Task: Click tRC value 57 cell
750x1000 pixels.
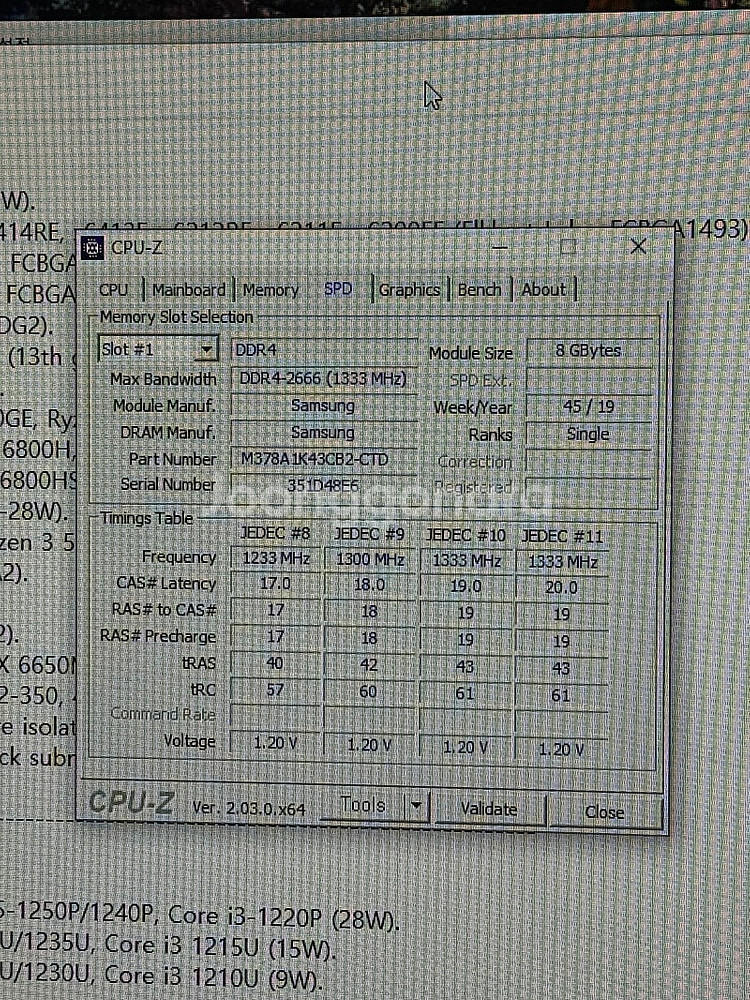Action: click(276, 690)
